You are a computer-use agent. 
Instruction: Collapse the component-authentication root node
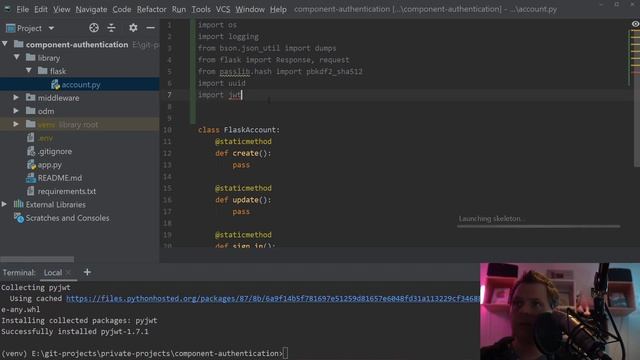[5, 44]
